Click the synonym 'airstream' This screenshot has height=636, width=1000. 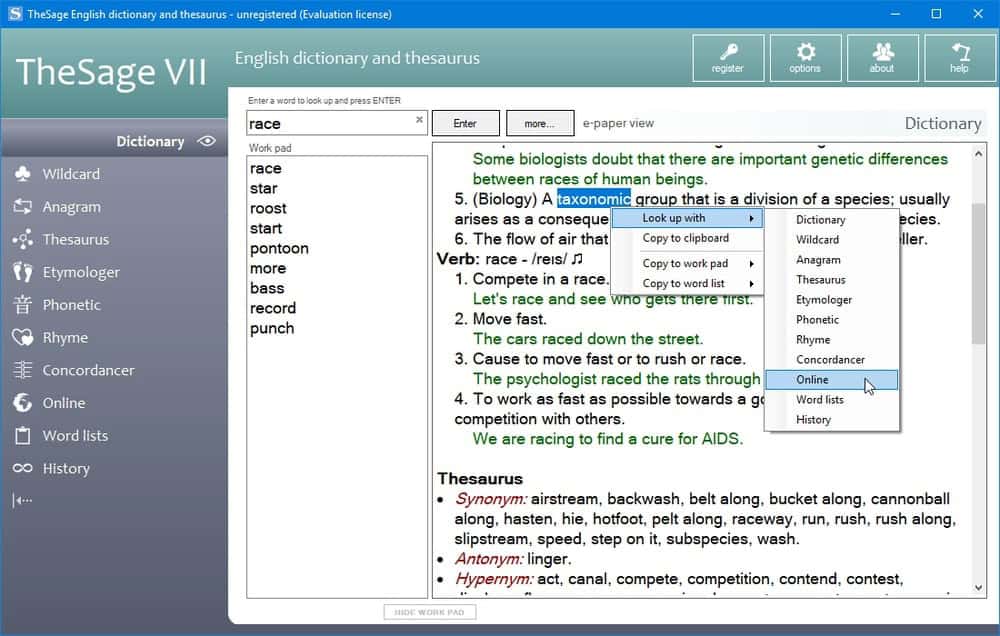564,498
